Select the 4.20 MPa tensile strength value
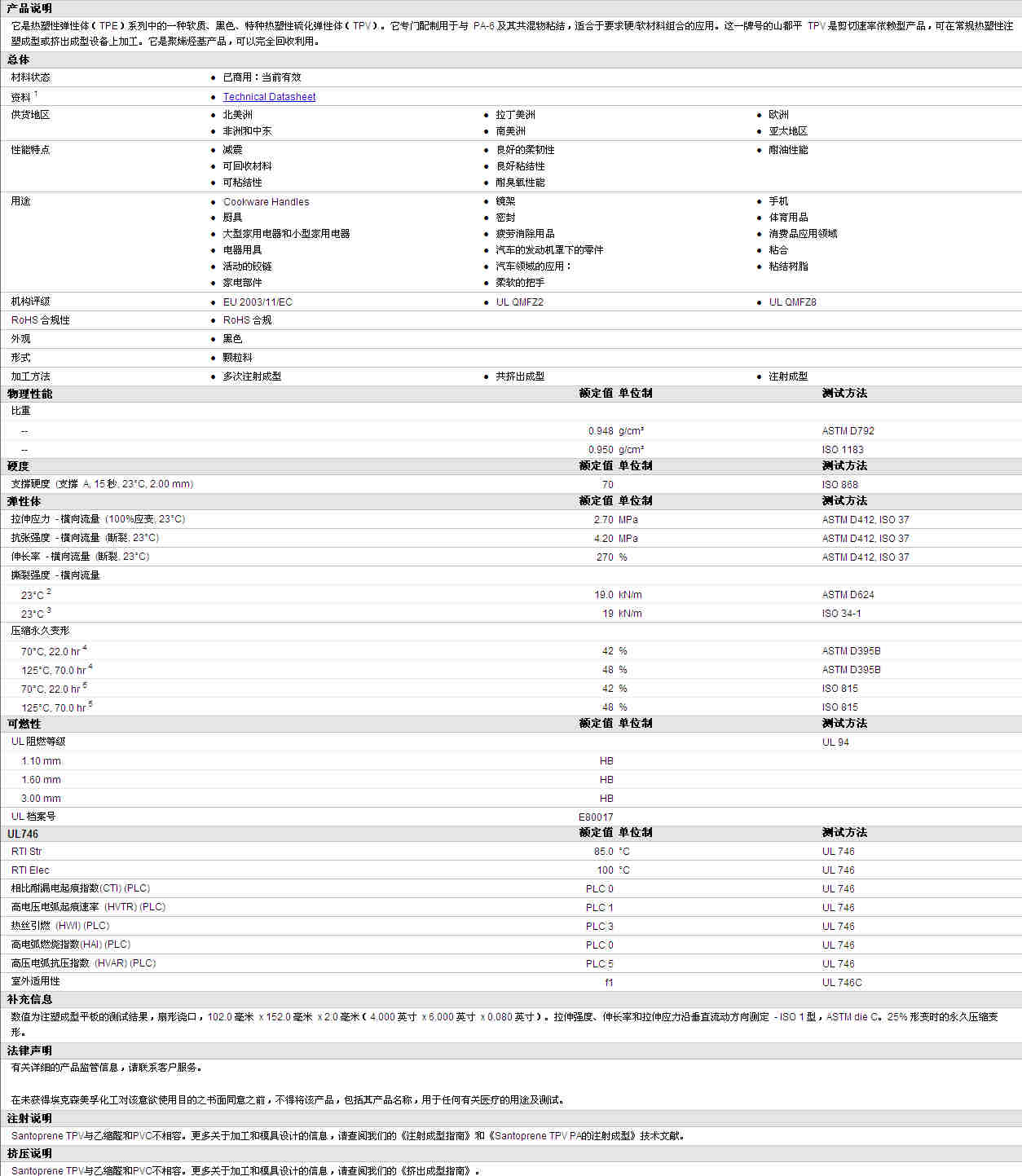The height and width of the screenshot is (1176, 1022). click(x=616, y=539)
